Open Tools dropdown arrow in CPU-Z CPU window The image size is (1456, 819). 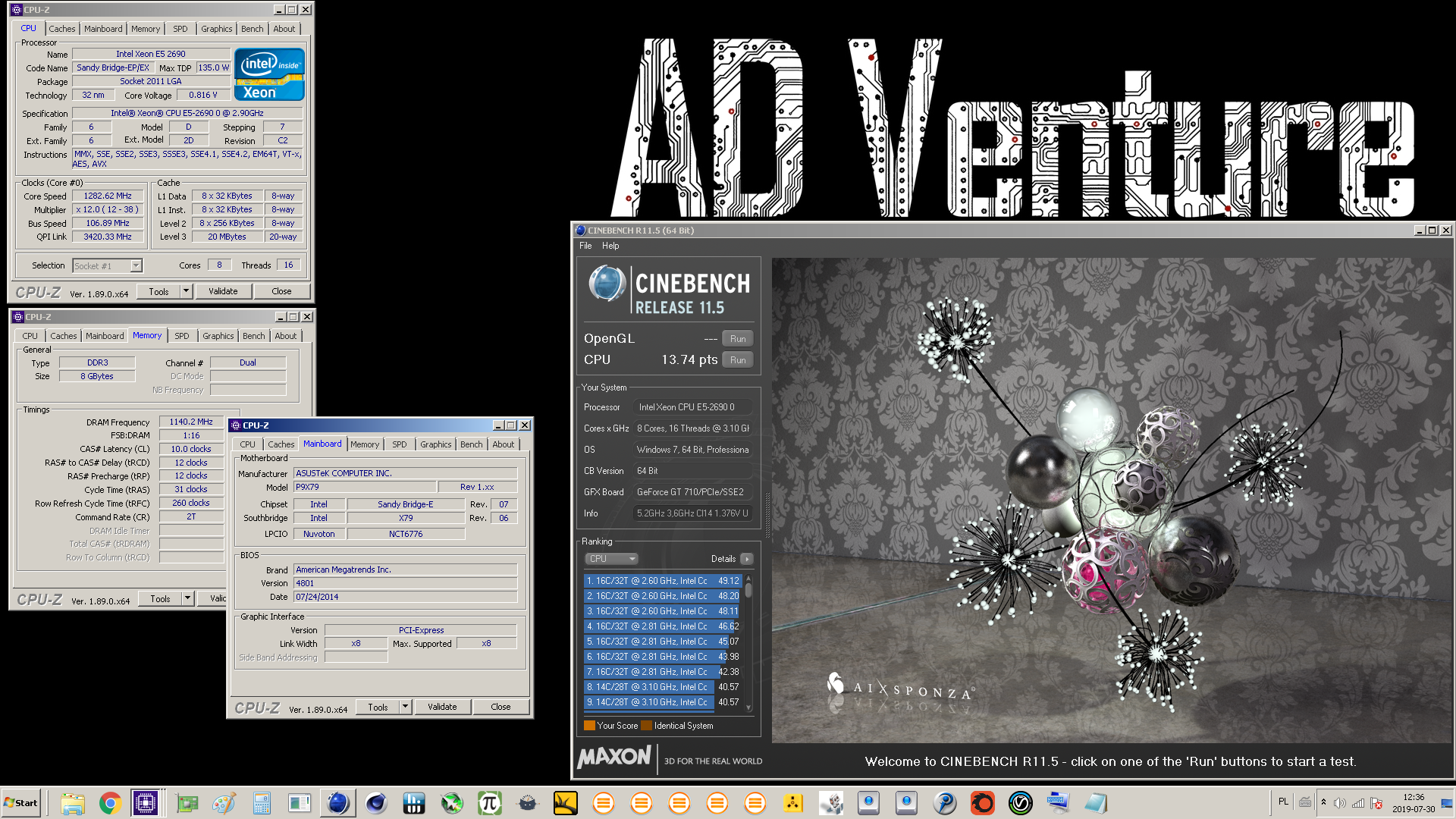(x=186, y=291)
